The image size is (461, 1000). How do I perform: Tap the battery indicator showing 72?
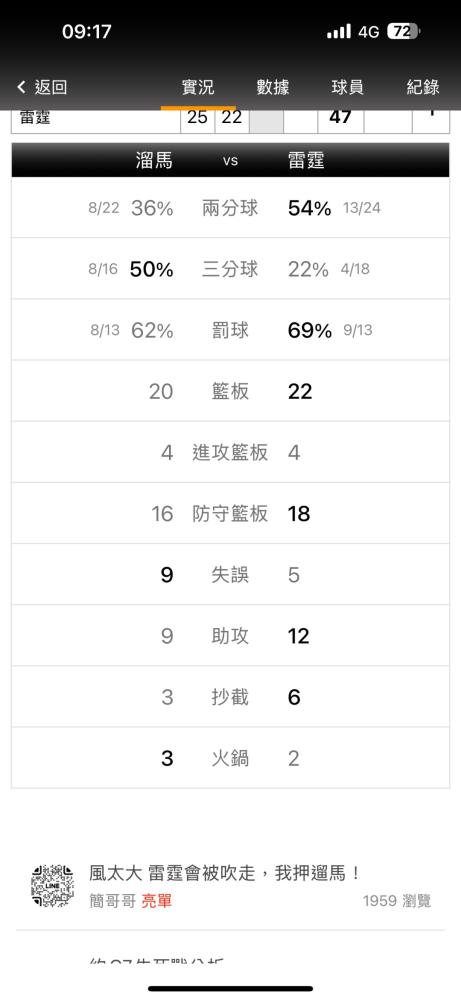404,31
